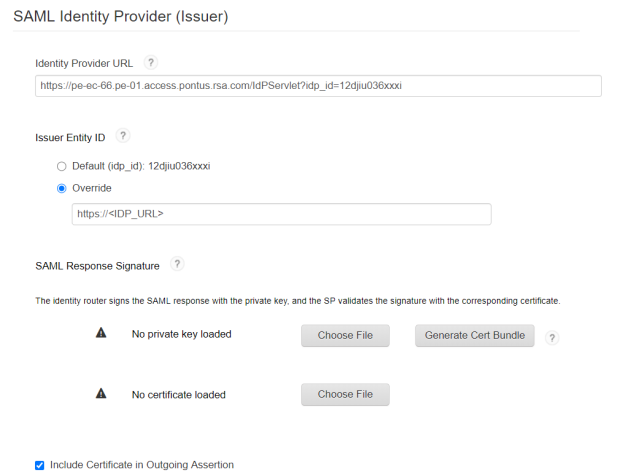
Task: Click Choose File for the certificate
Action: tap(345, 394)
